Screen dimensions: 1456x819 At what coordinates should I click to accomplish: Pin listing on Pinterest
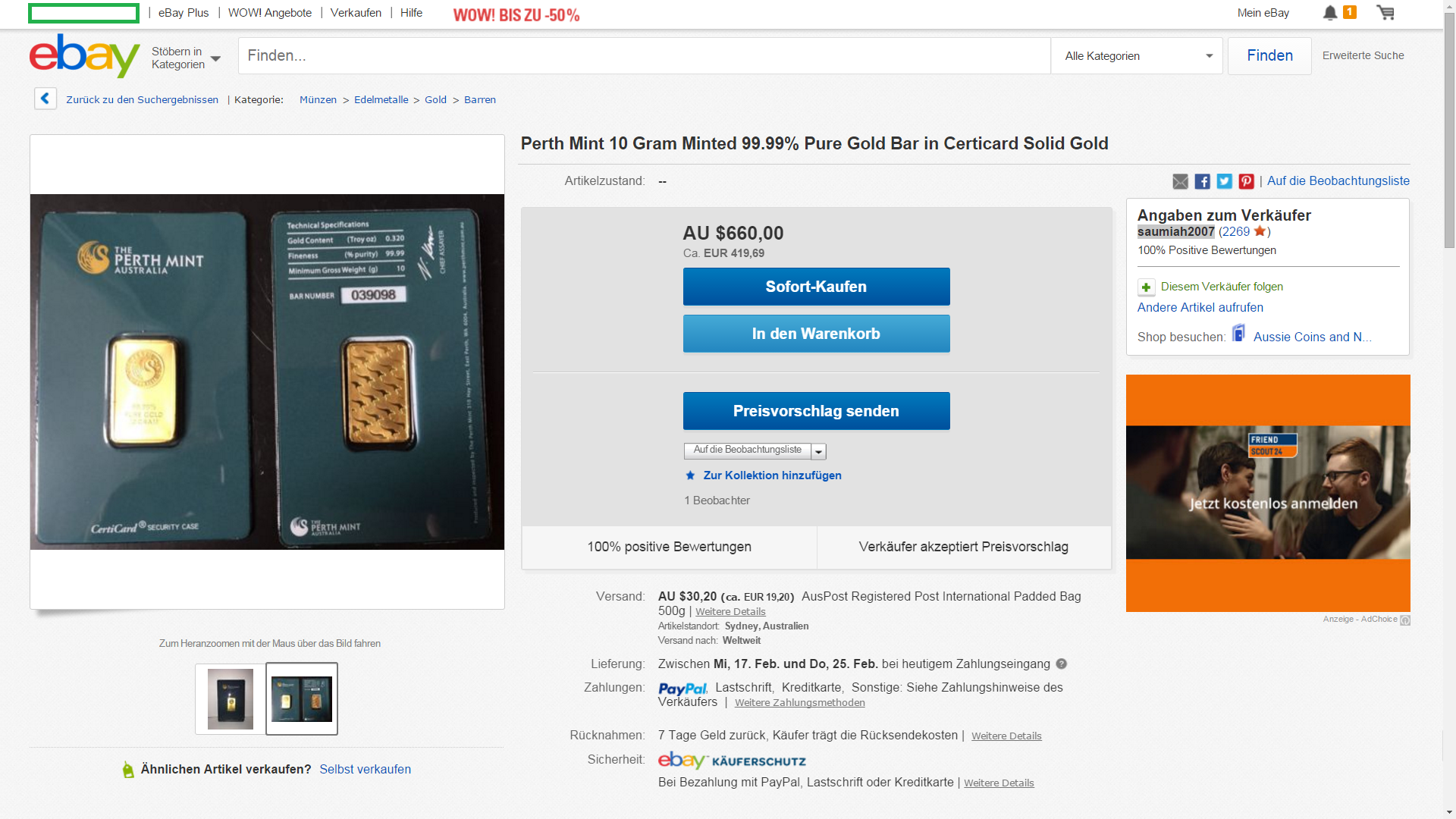pos(1246,181)
